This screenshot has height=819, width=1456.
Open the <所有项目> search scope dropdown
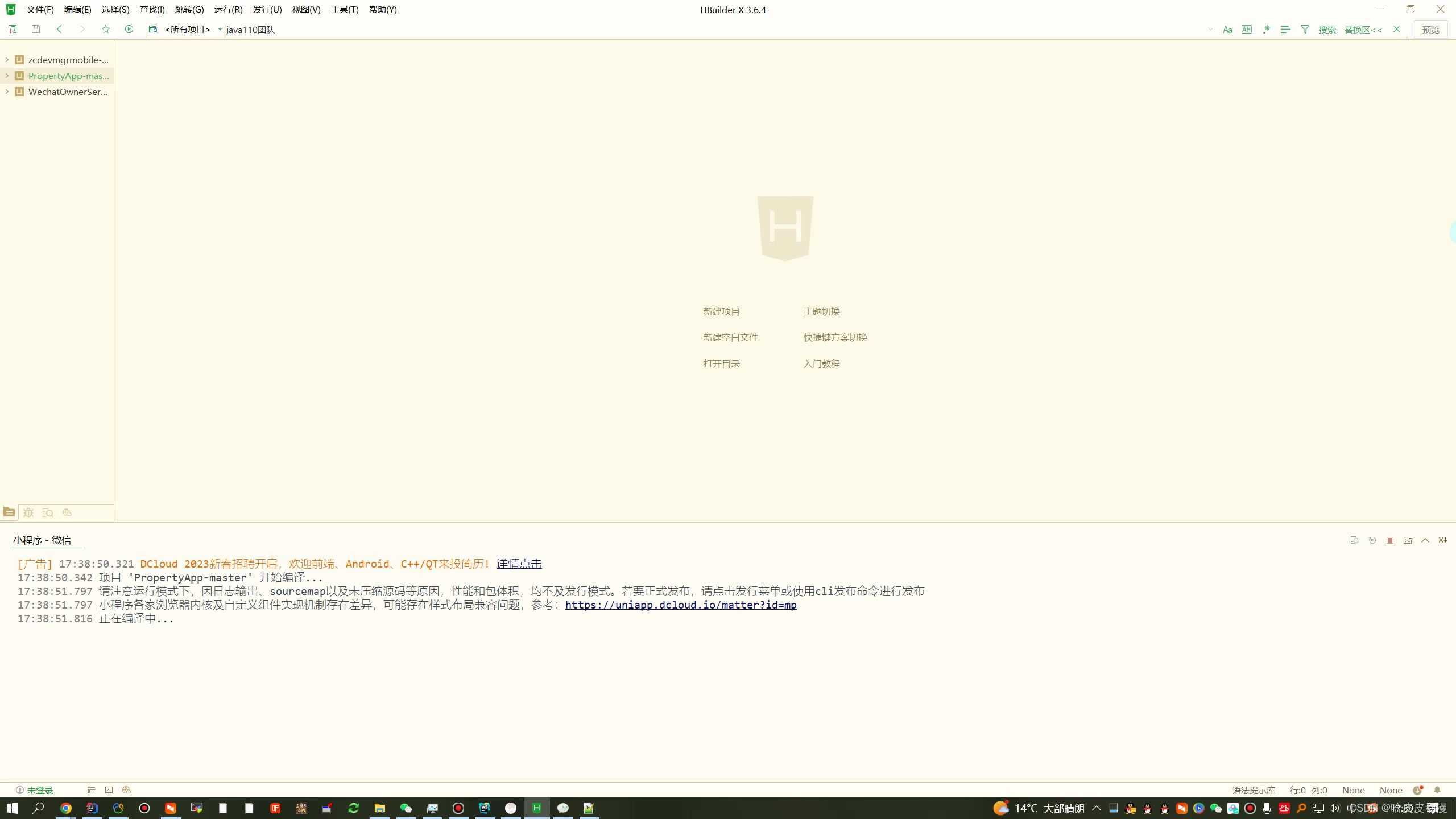pos(188,30)
